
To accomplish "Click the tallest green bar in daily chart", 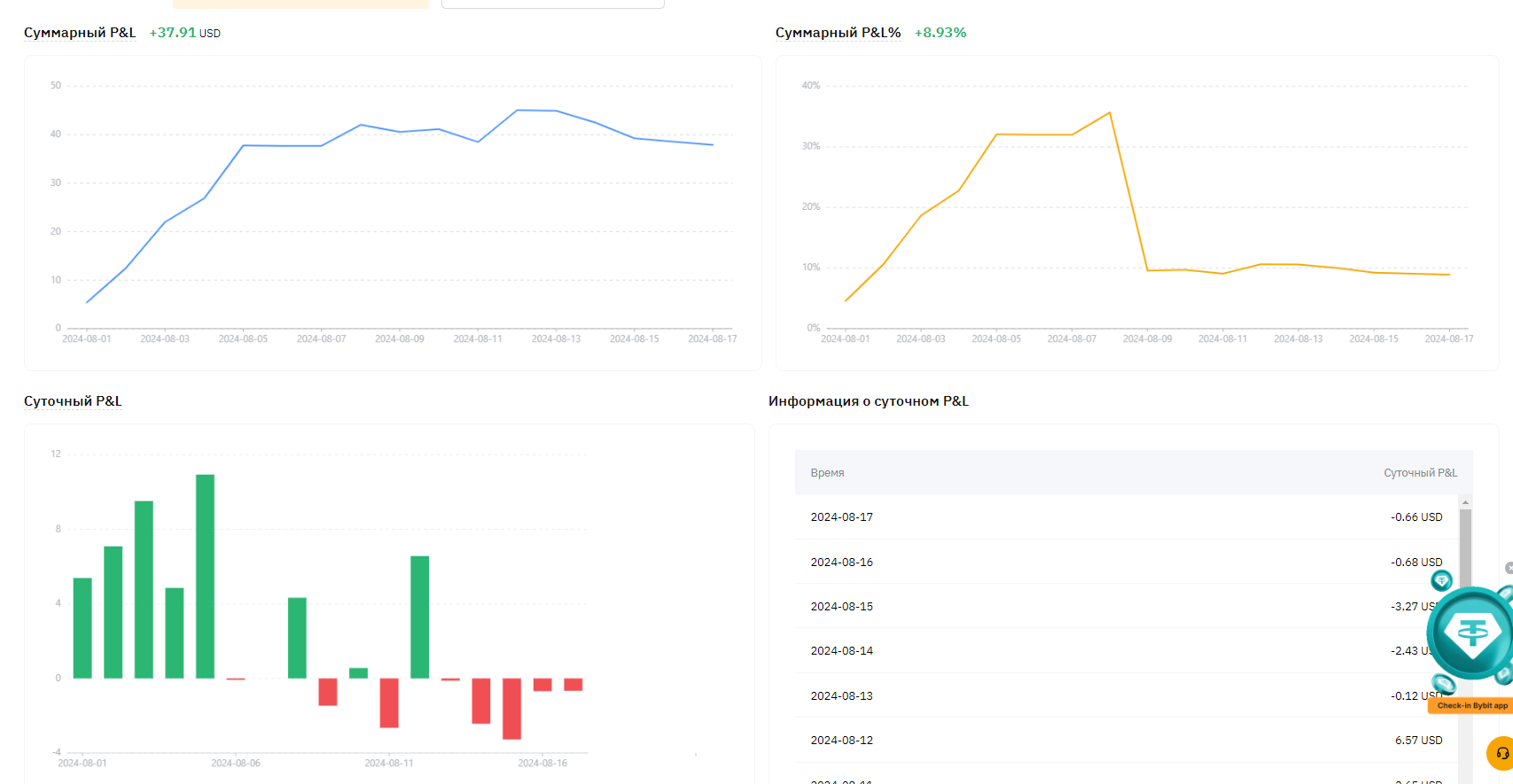I will click(x=205, y=576).
